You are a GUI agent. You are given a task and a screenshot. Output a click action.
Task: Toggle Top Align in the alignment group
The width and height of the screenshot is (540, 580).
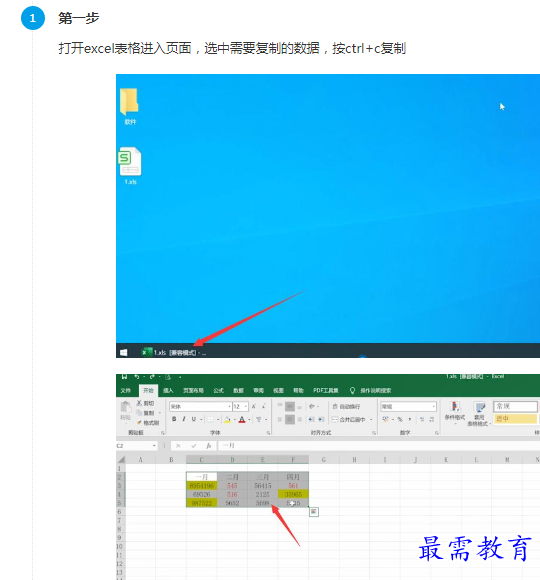280,406
